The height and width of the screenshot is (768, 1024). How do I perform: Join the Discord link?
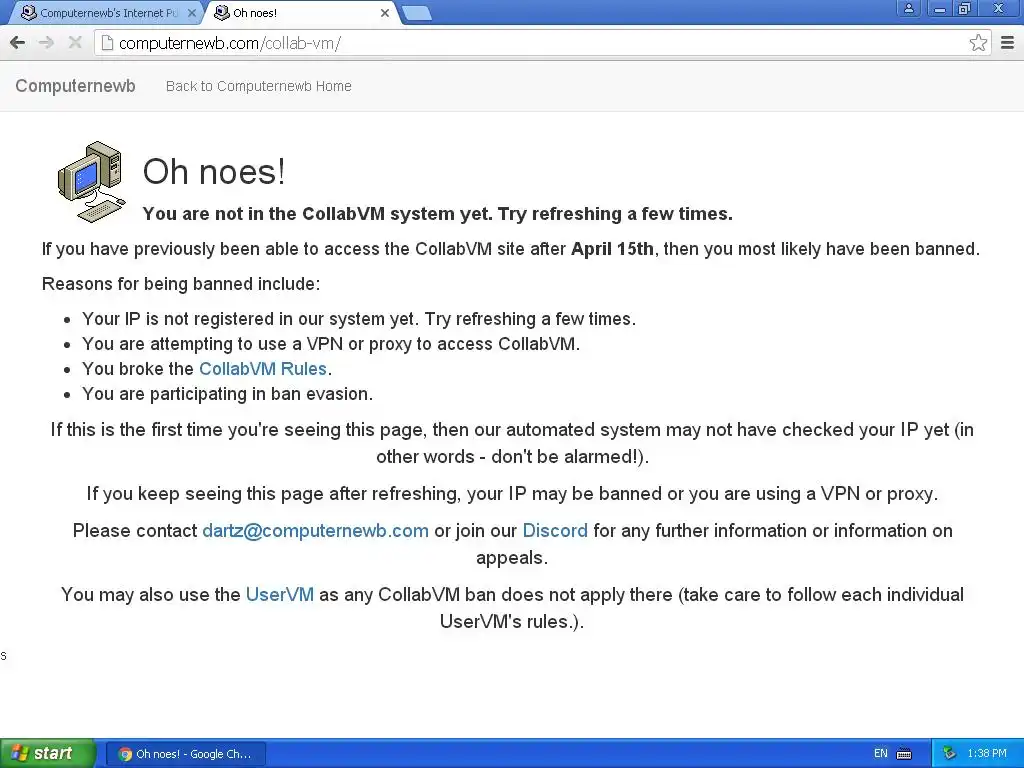coord(555,530)
